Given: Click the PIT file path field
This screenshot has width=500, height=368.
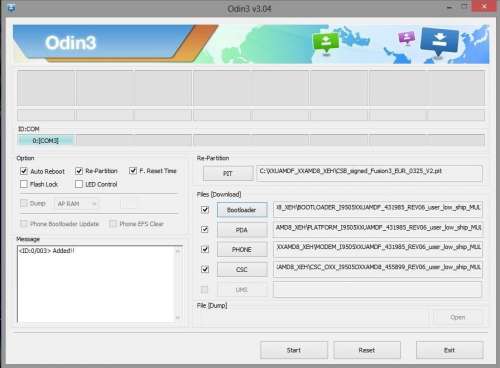Looking at the screenshot, I should (x=369, y=173).
